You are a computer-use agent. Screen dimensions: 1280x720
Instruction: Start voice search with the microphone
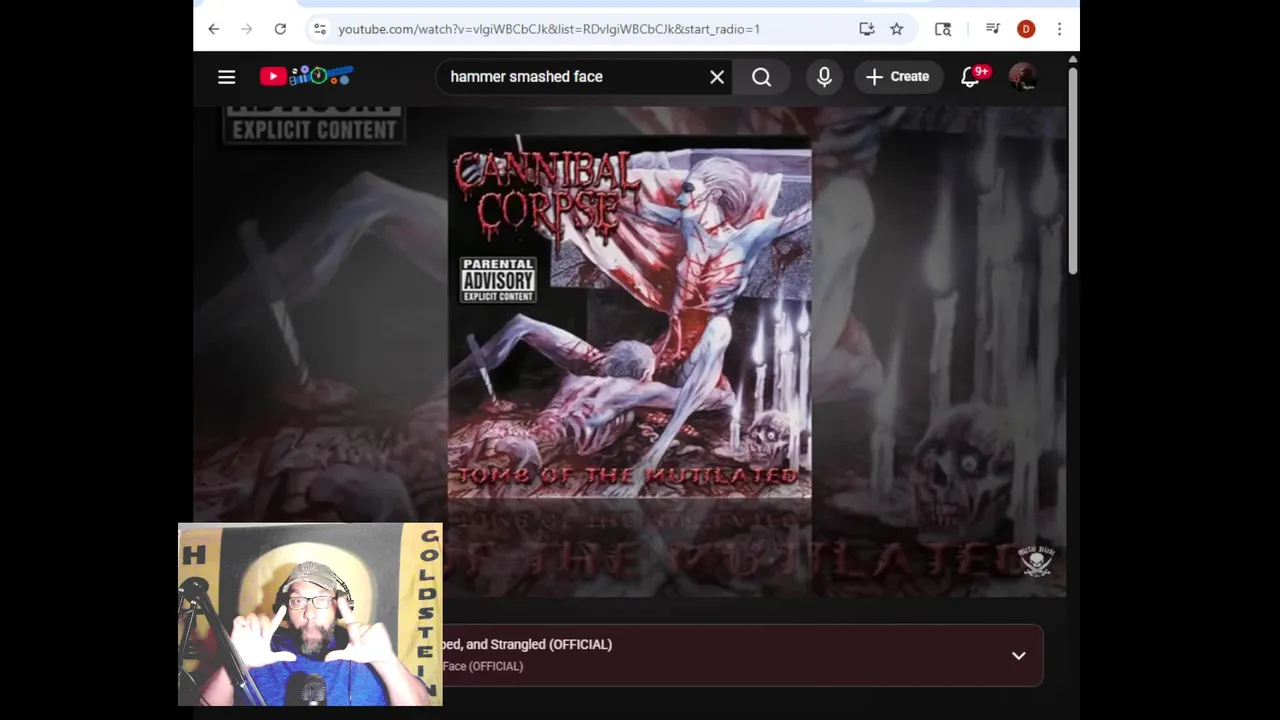tap(824, 77)
